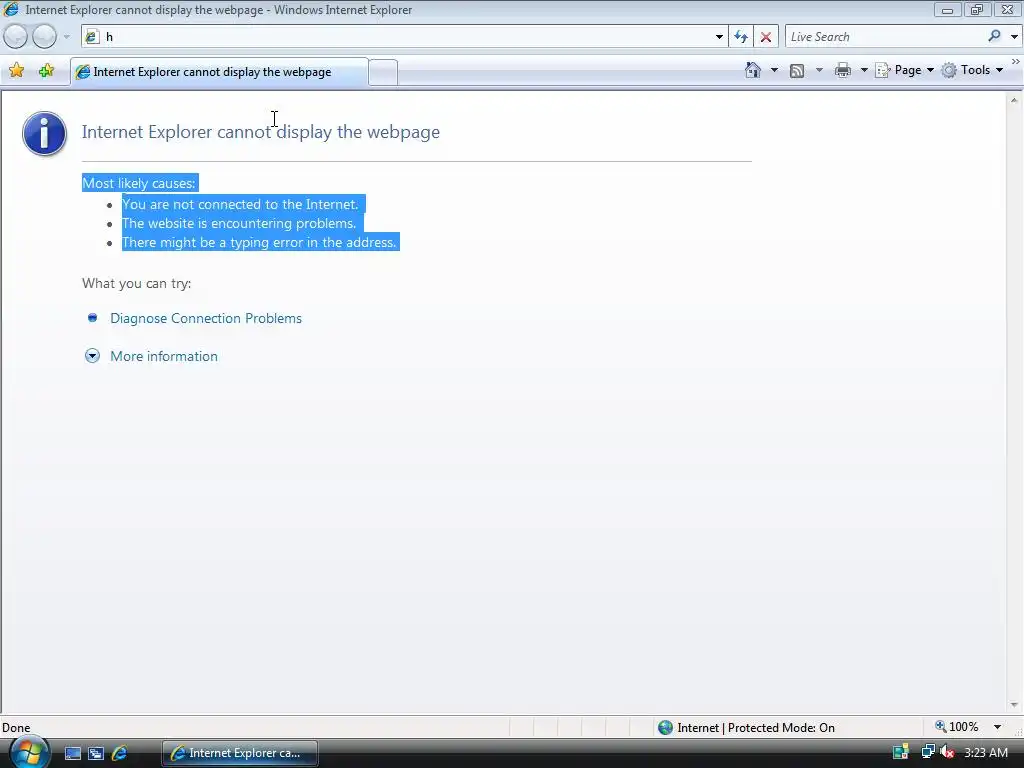This screenshot has height=768, width=1024.
Task: Click Switch between windows quick launch icon
Action: click(96, 754)
